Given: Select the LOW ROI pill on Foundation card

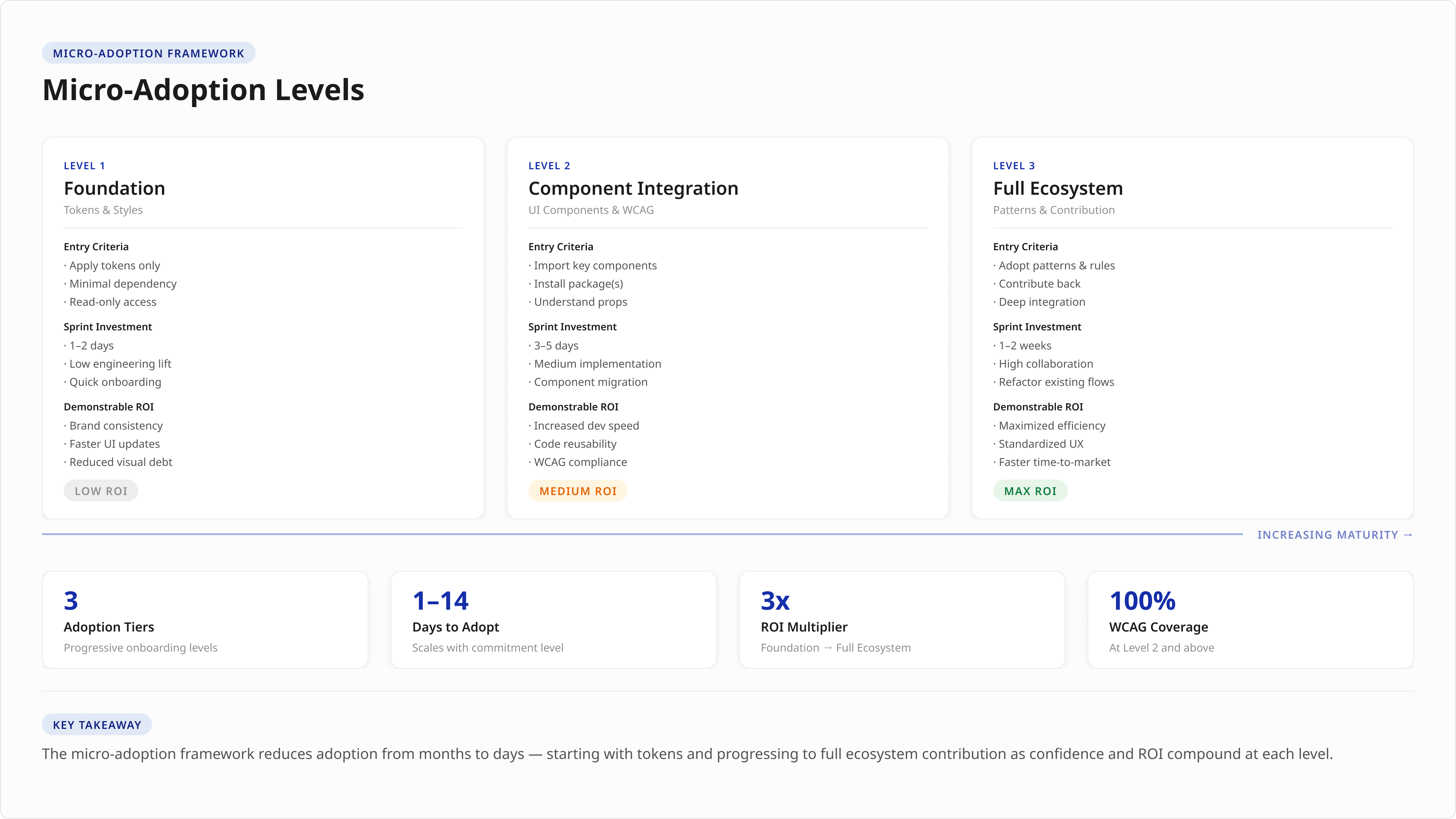Looking at the screenshot, I should [101, 490].
